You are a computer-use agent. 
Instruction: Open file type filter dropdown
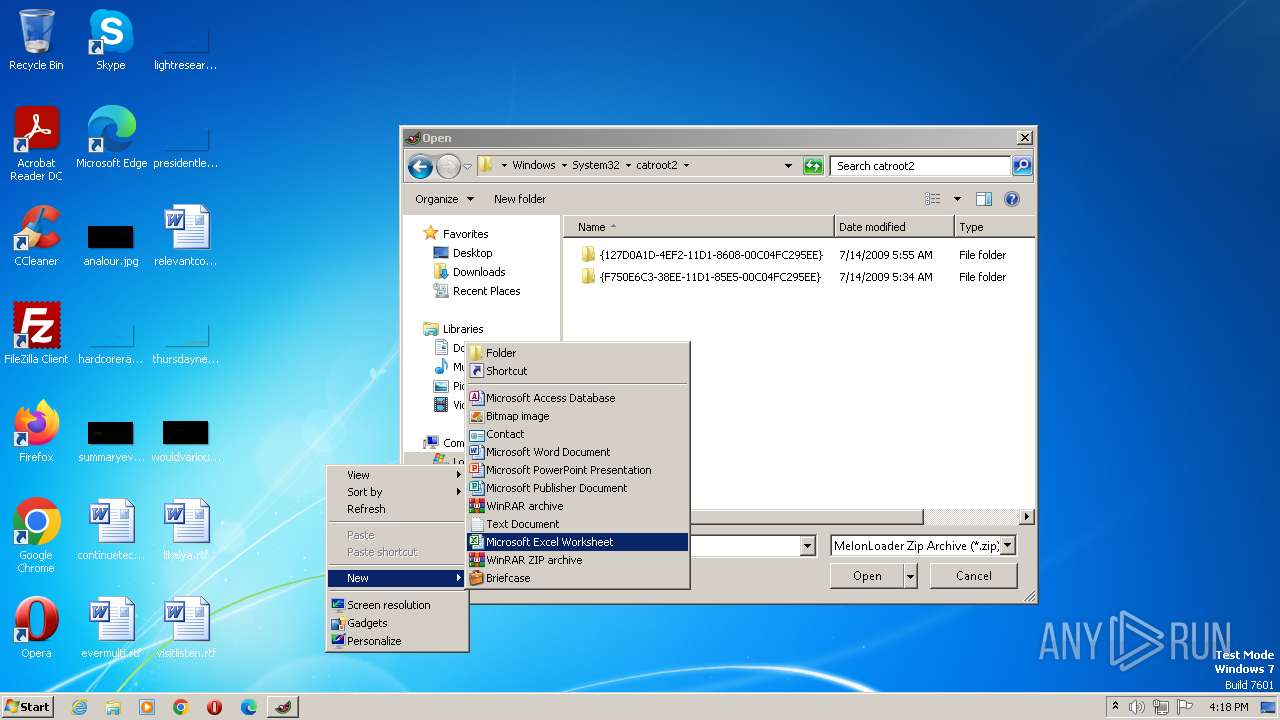click(1008, 546)
